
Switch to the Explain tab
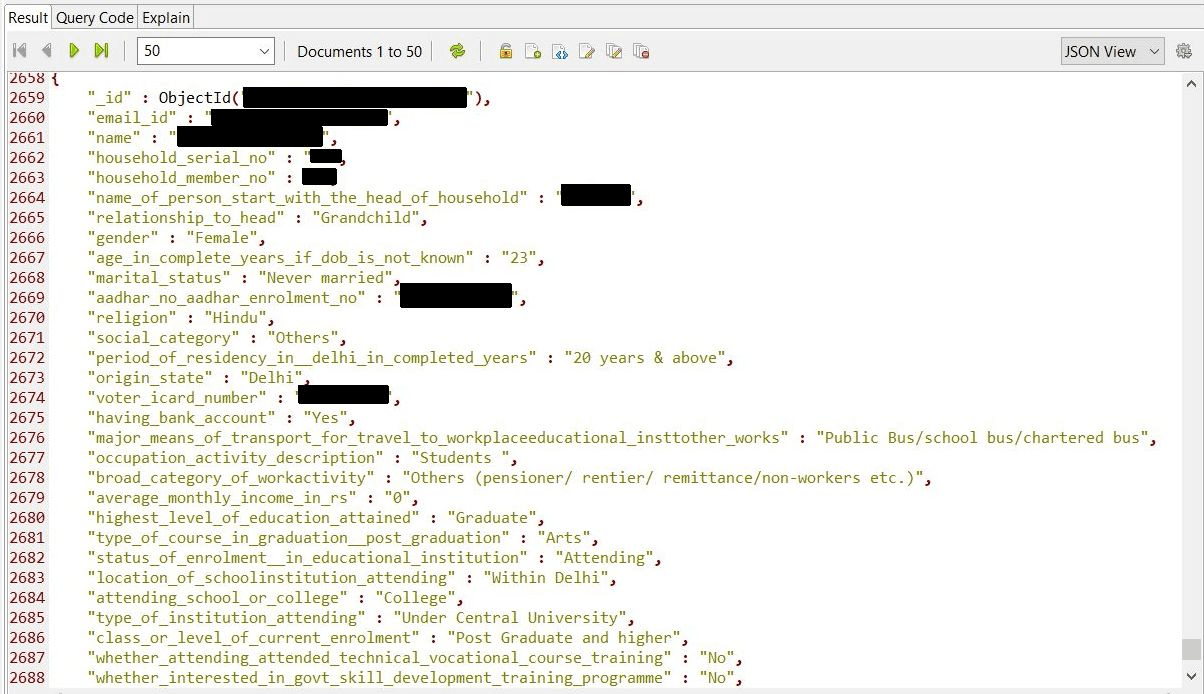point(164,18)
